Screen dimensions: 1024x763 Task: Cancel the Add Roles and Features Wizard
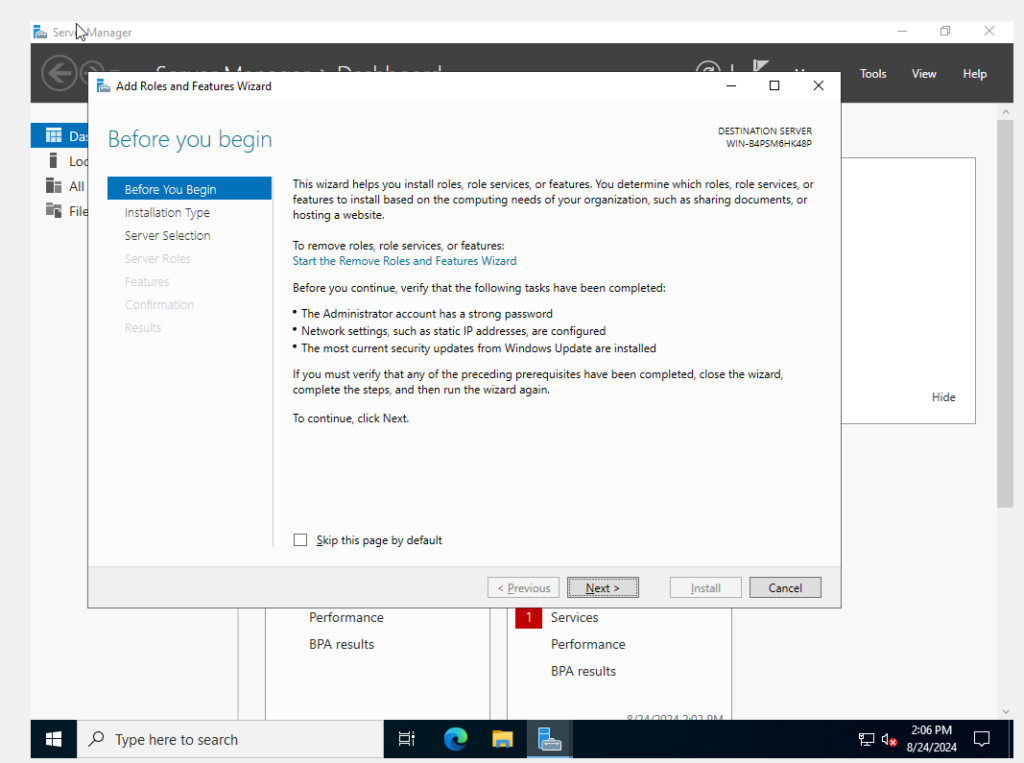click(785, 587)
